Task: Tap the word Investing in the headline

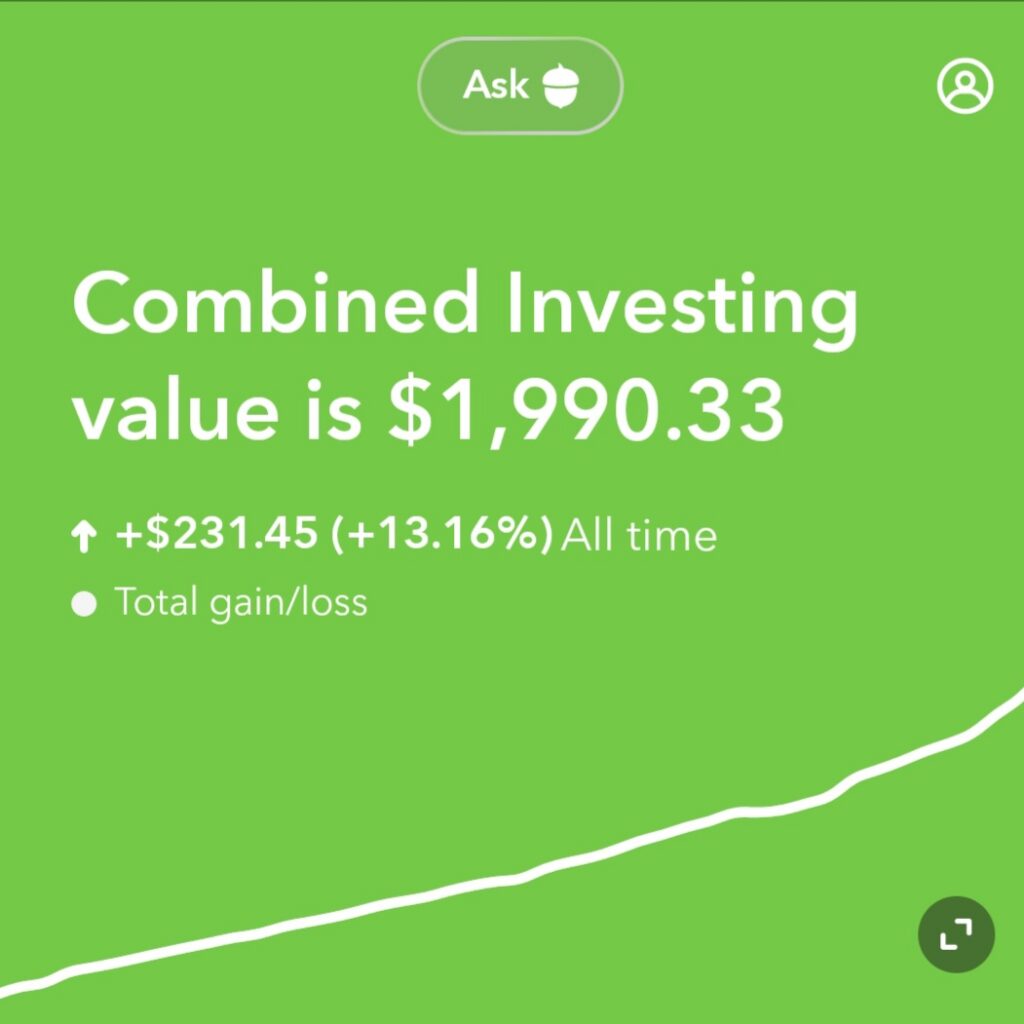Action: 682,311
